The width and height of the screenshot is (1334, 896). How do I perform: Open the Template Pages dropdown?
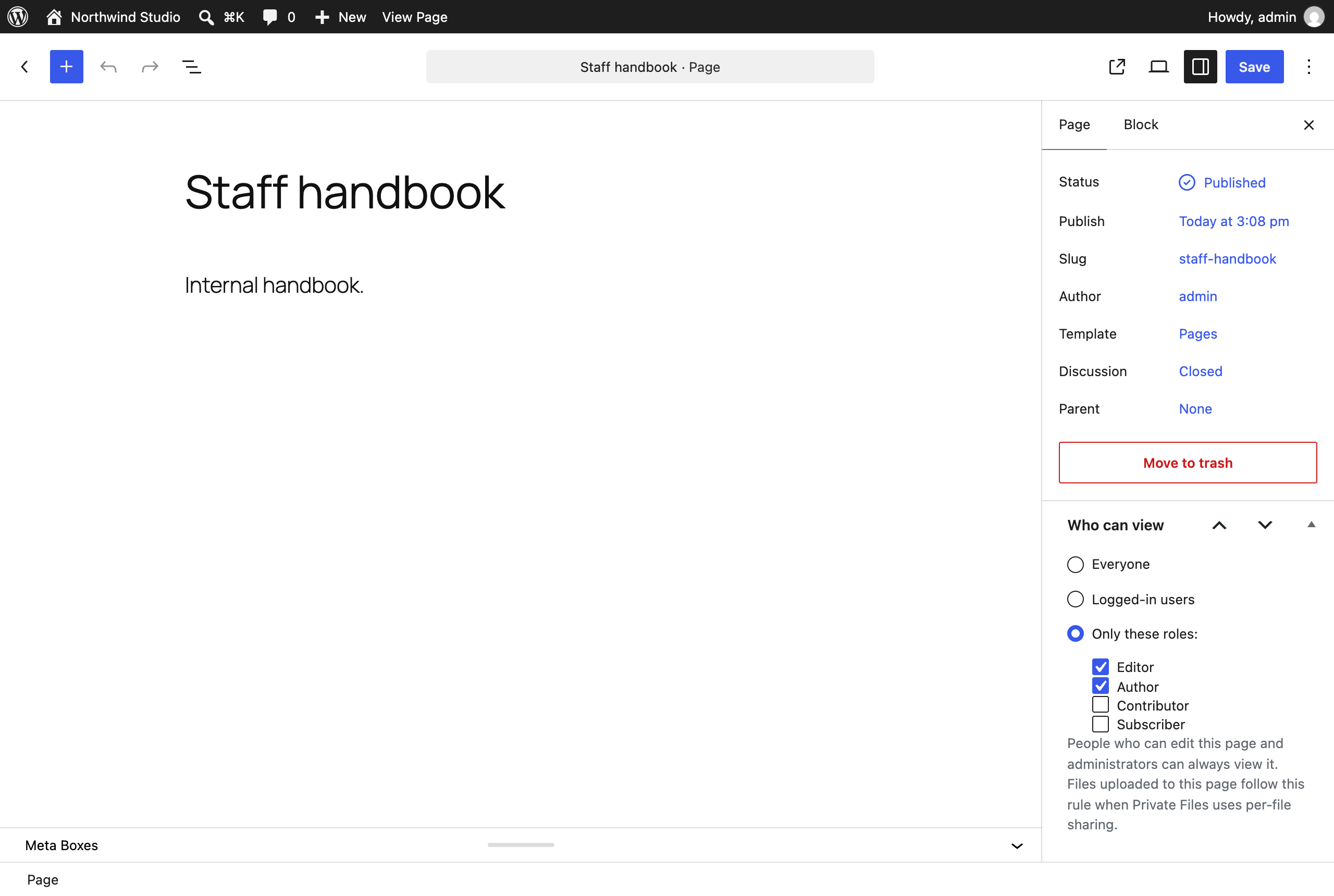[x=1197, y=334]
